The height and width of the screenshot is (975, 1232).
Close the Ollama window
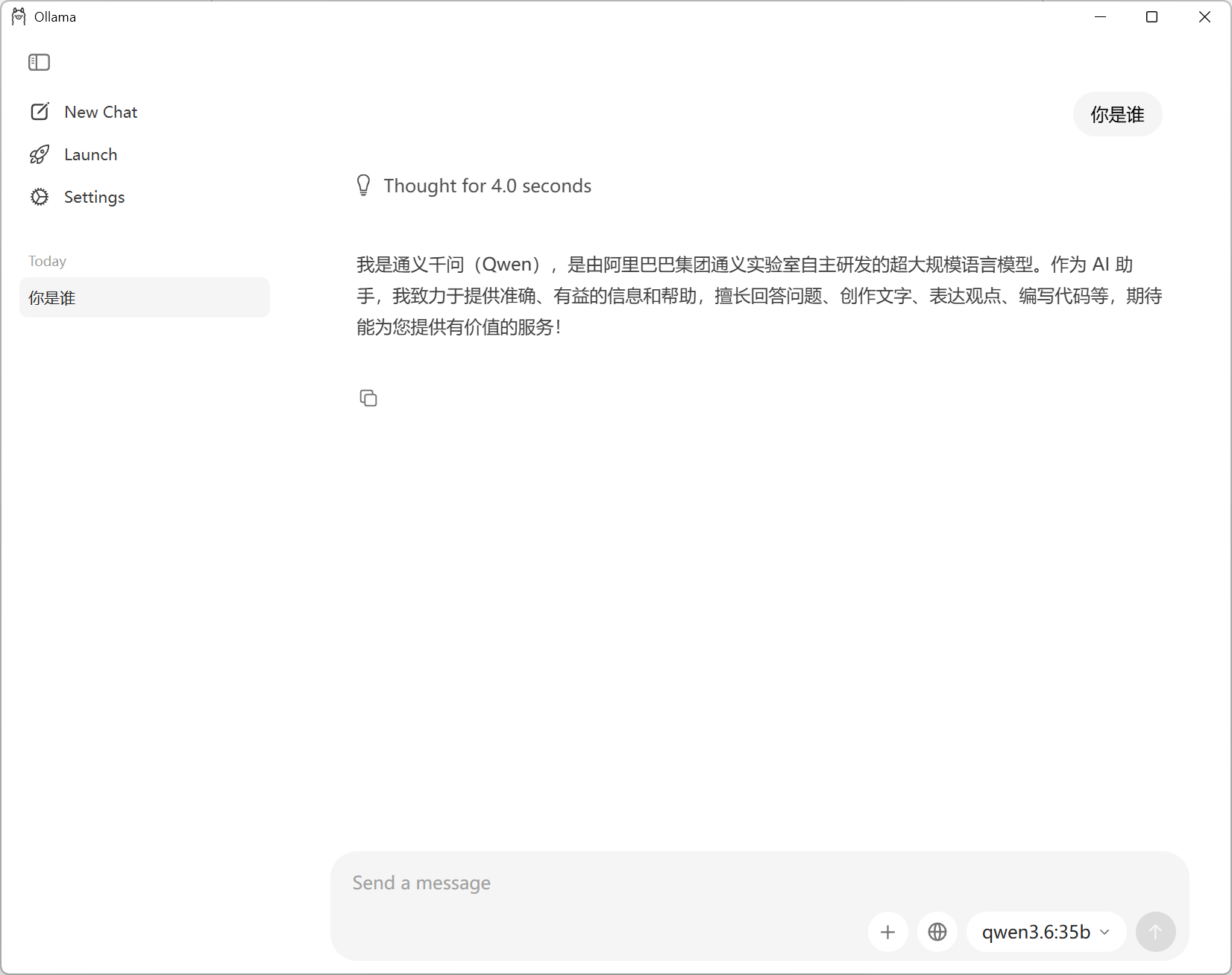pyautogui.click(x=1204, y=16)
